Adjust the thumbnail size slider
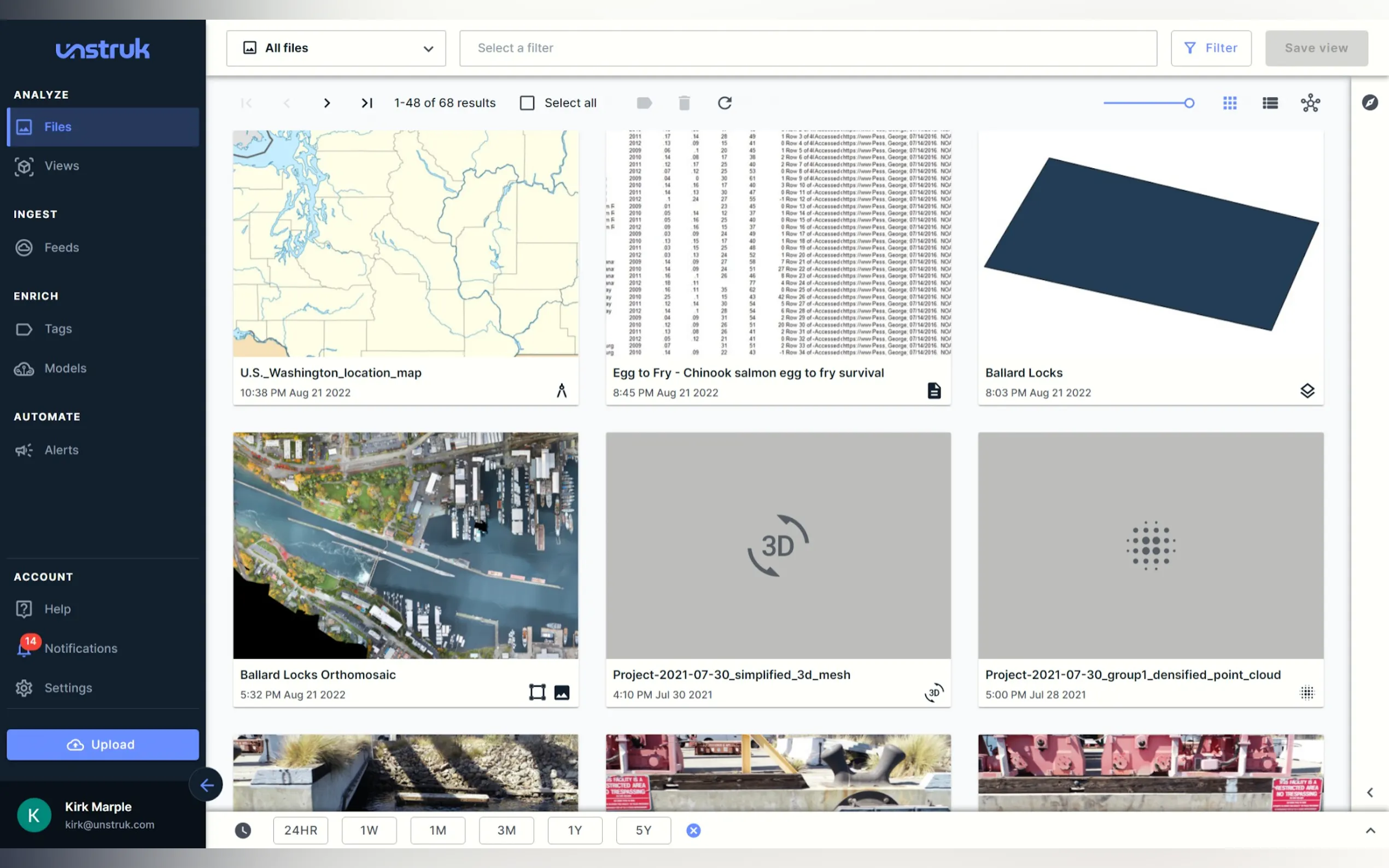Screen dimensions: 1389x868 (1189, 103)
